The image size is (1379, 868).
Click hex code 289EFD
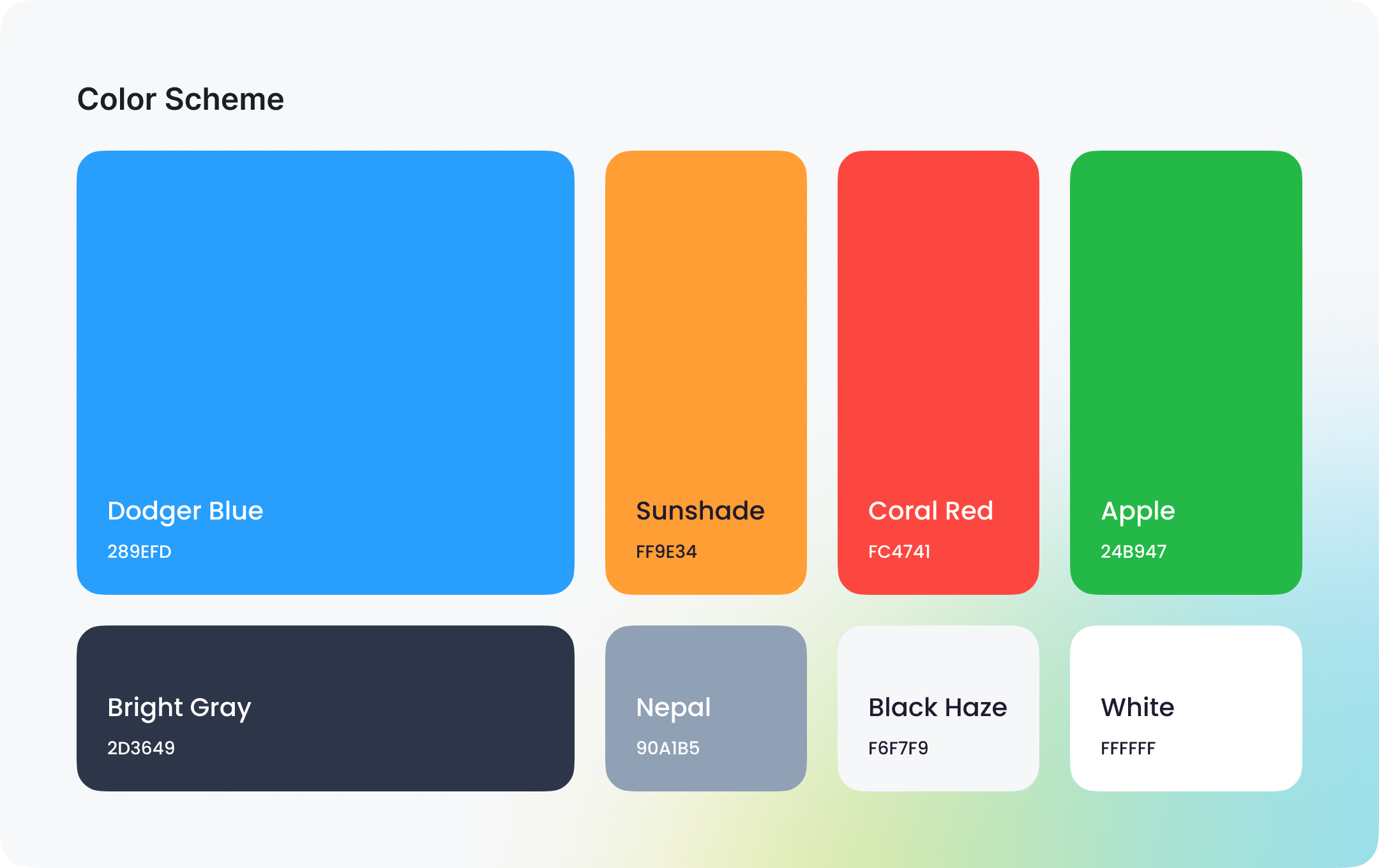[x=139, y=551]
